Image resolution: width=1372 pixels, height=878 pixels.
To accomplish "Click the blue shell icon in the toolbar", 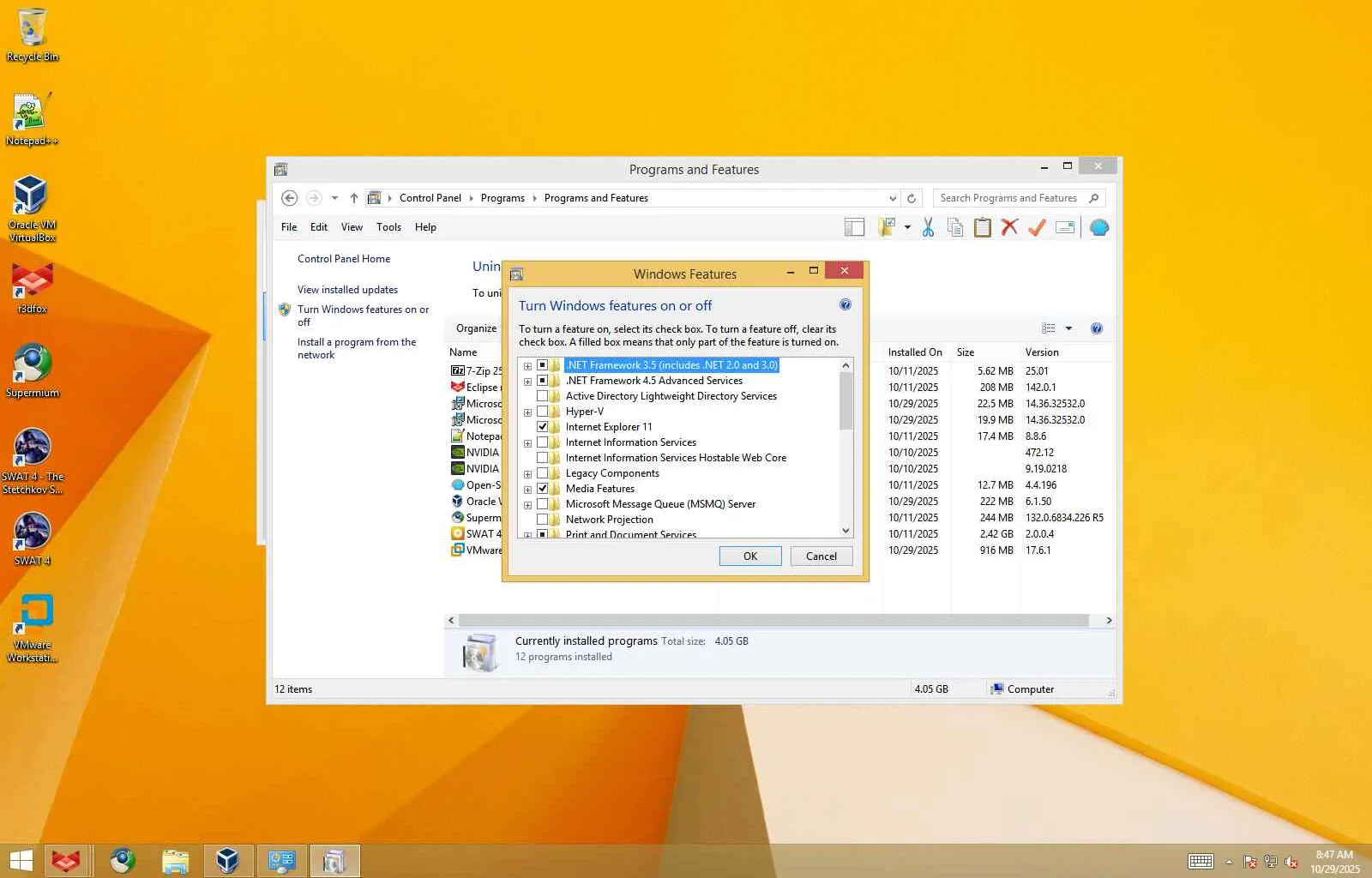I will point(1099,227).
